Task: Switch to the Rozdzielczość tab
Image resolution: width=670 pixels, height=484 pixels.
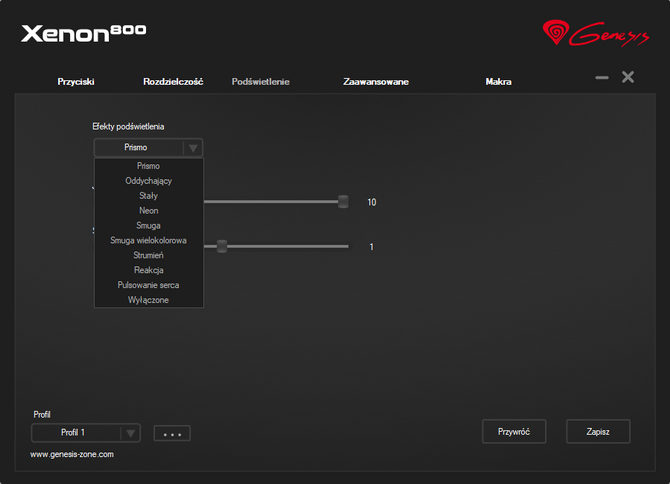Action: pos(173,82)
